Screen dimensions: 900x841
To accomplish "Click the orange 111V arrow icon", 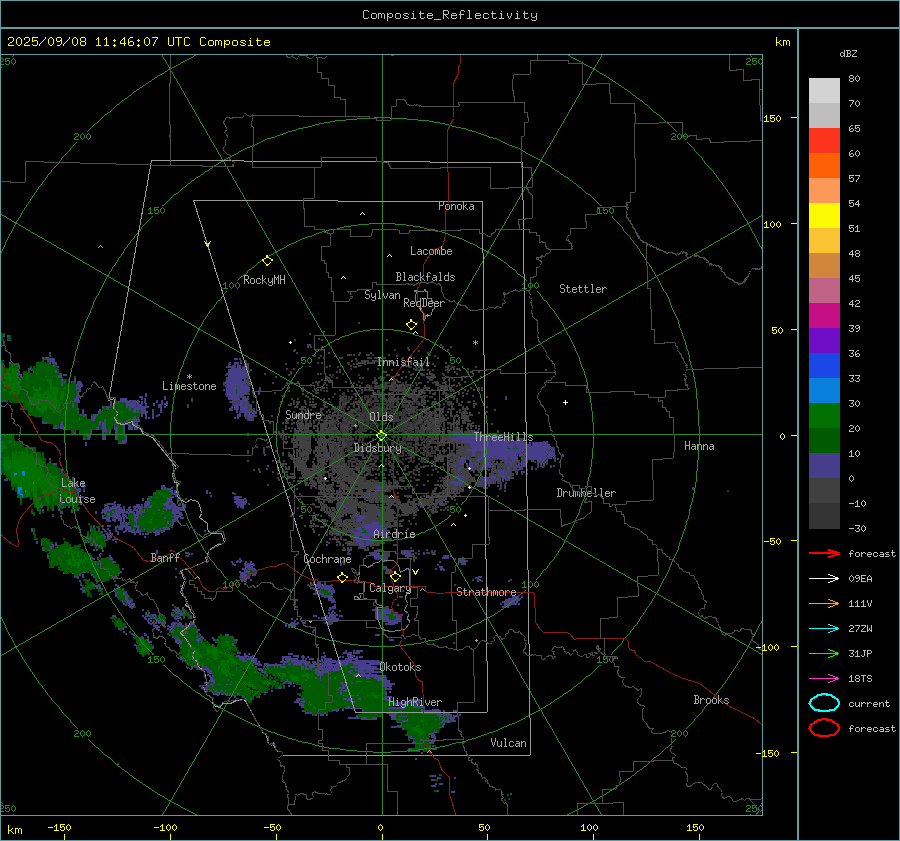I will pos(824,603).
